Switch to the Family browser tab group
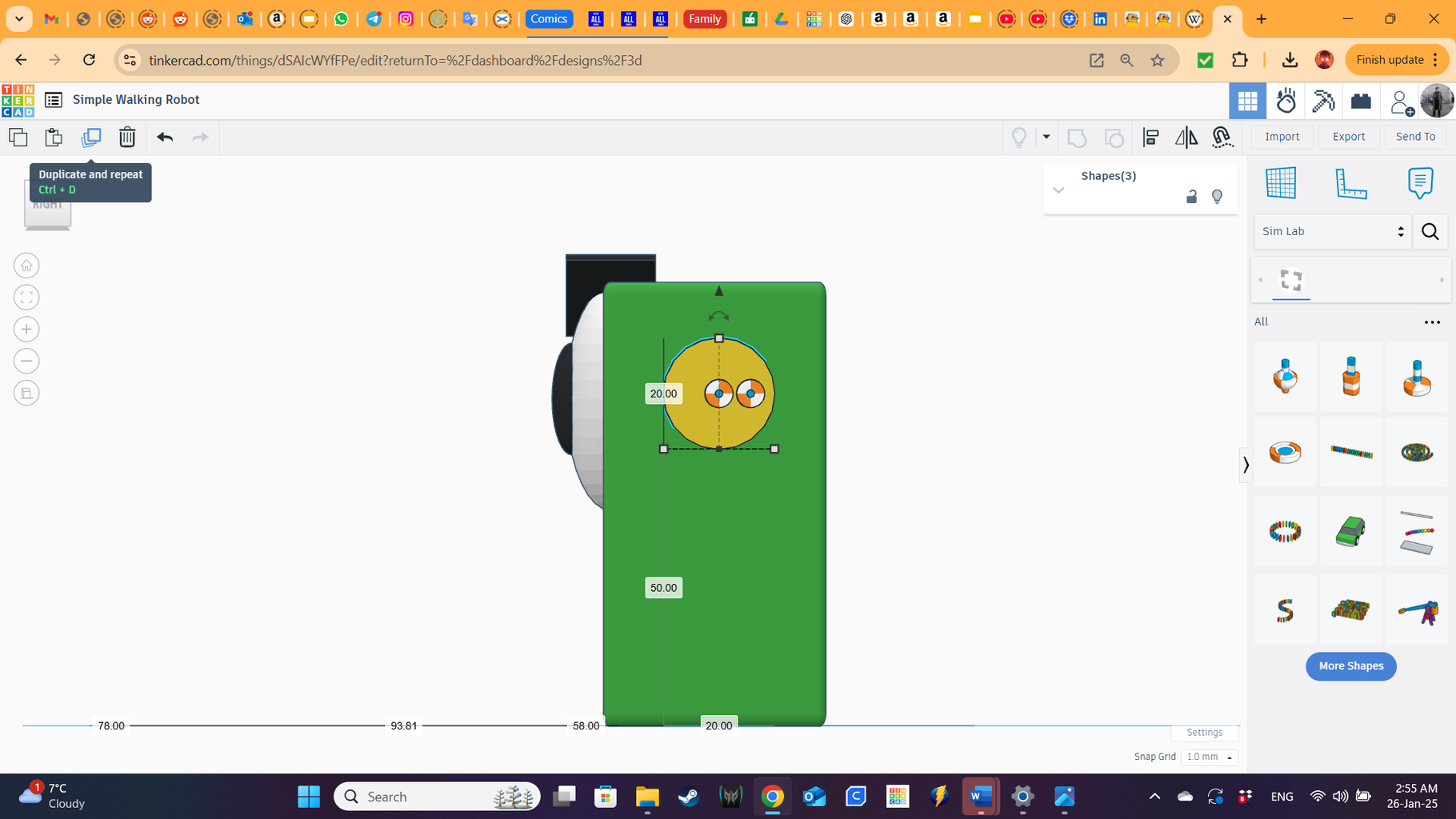This screenshot has height=819, width=1456. [x=705, y=19]
